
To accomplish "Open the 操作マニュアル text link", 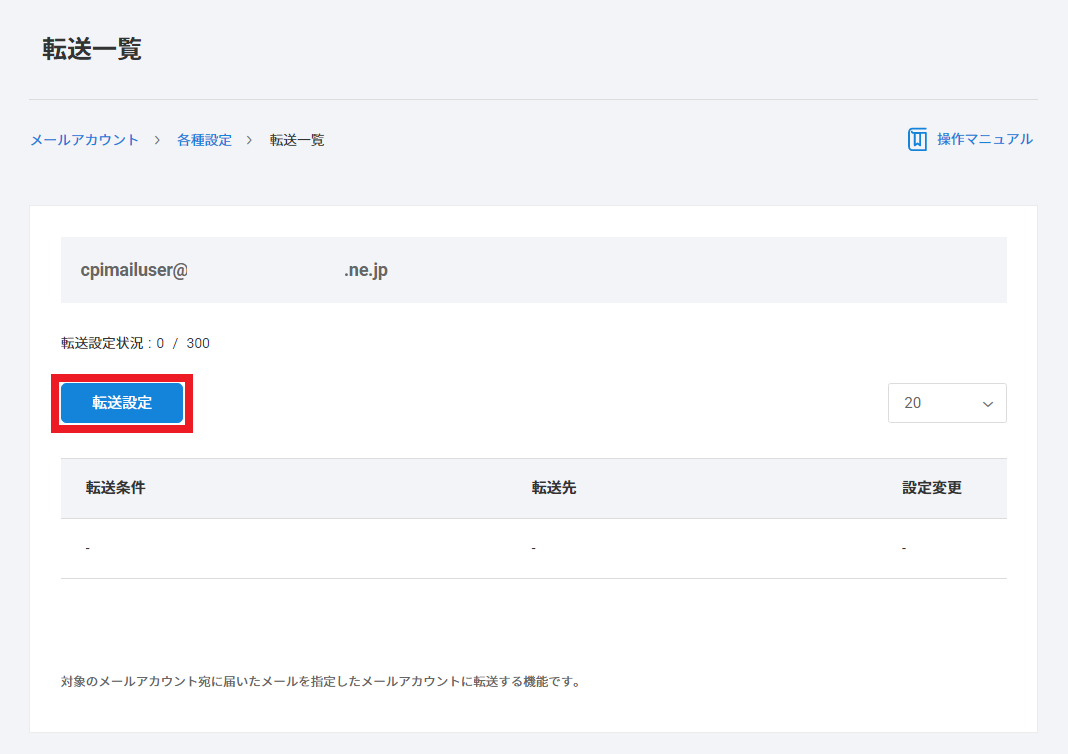I will tap(984, 139).
